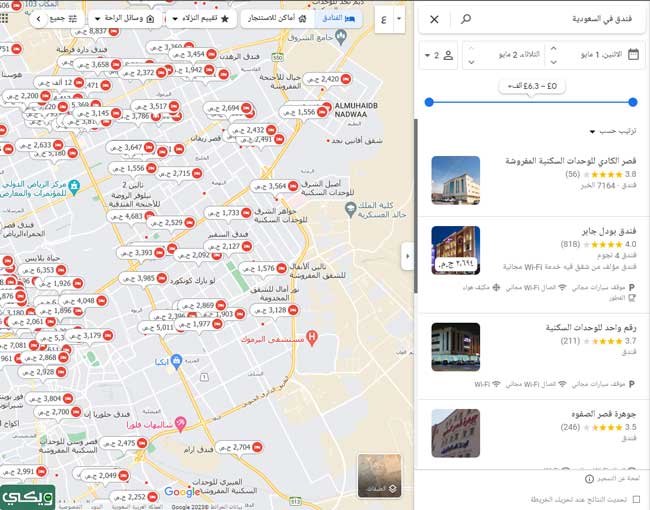Select the 2,715 hotel price marker
The image size is (650, 510).
click(179, 173)
